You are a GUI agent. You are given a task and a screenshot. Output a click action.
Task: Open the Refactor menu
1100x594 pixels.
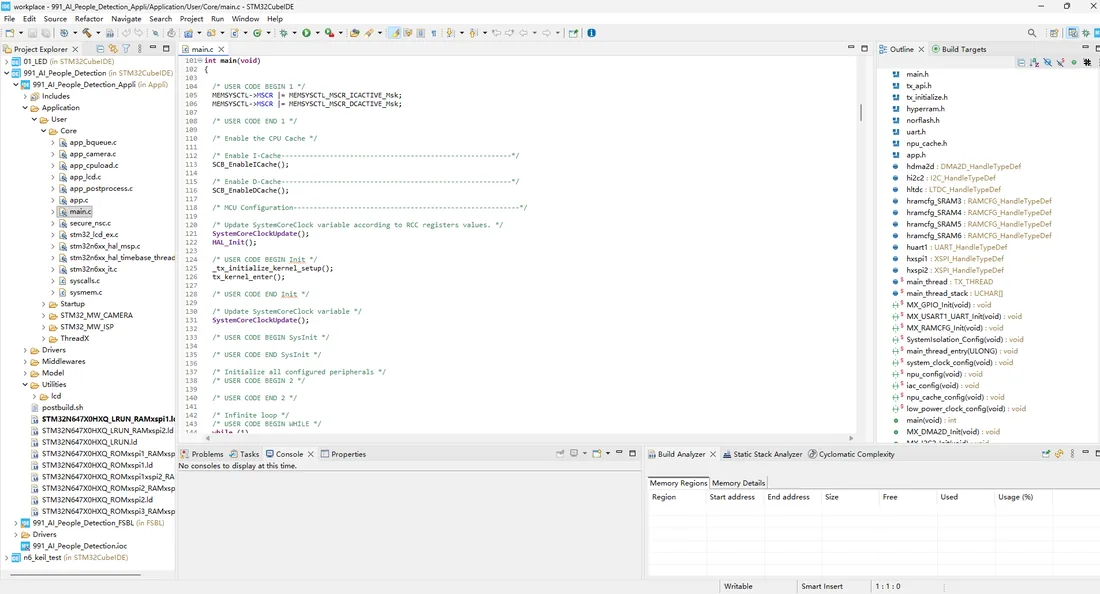89,19
